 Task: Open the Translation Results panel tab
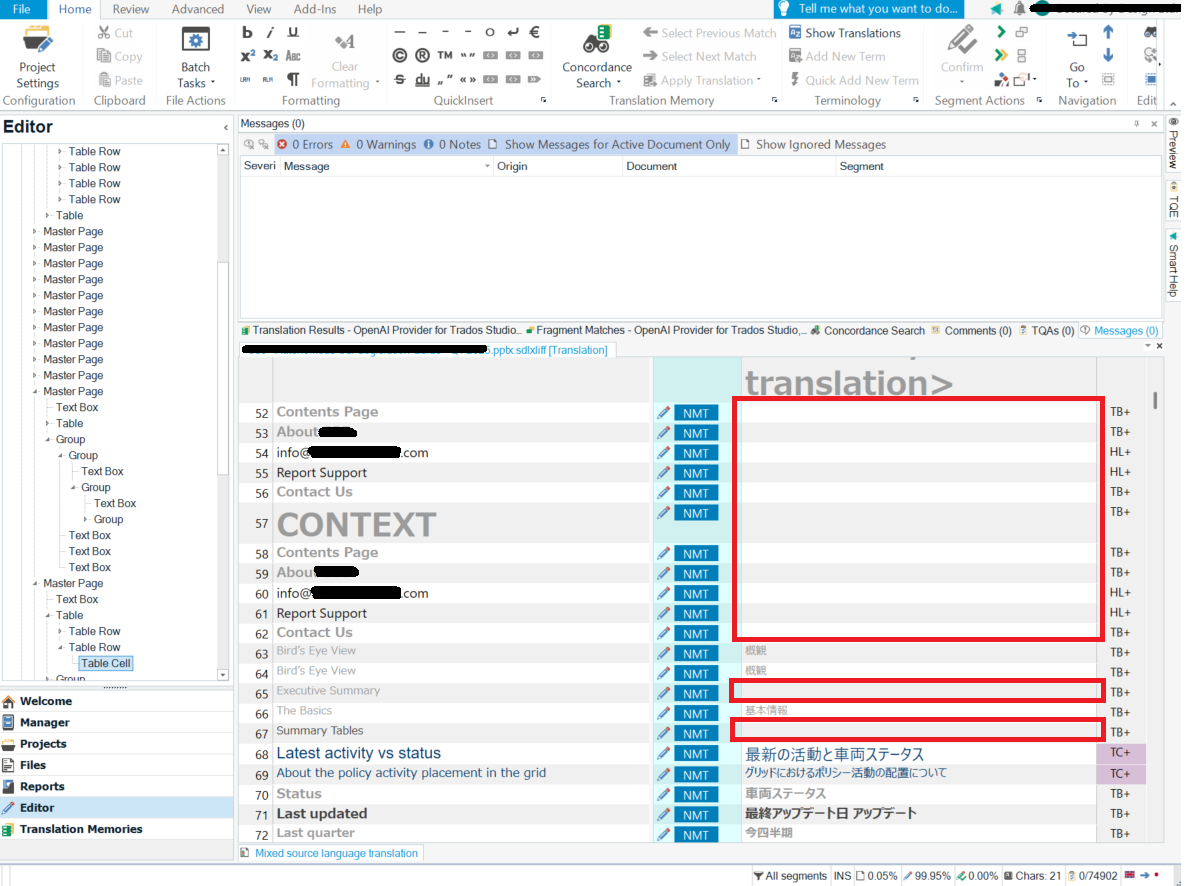point(381,330)
